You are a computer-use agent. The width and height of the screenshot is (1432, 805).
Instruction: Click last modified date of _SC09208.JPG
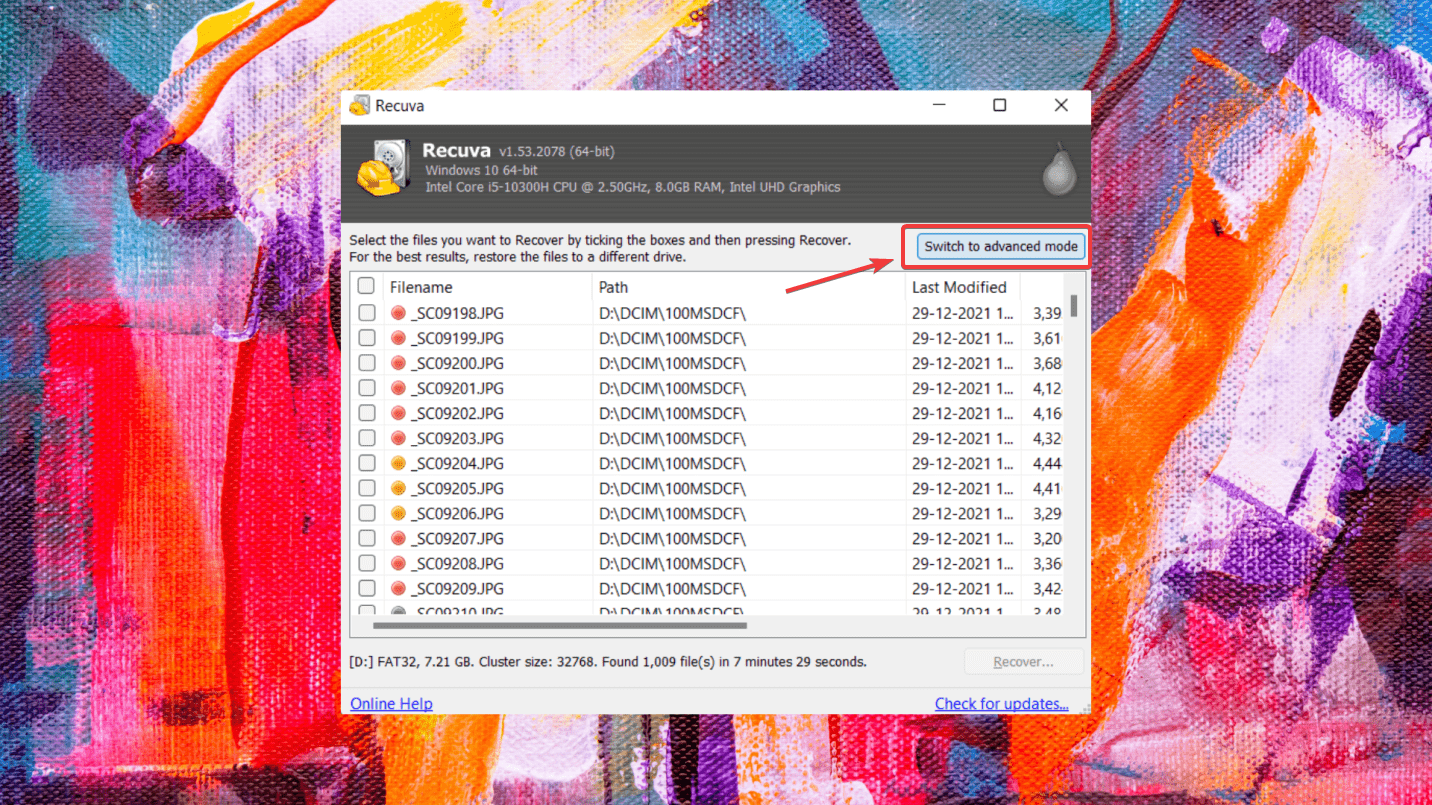pyautogui.click(x=964, y=563)
